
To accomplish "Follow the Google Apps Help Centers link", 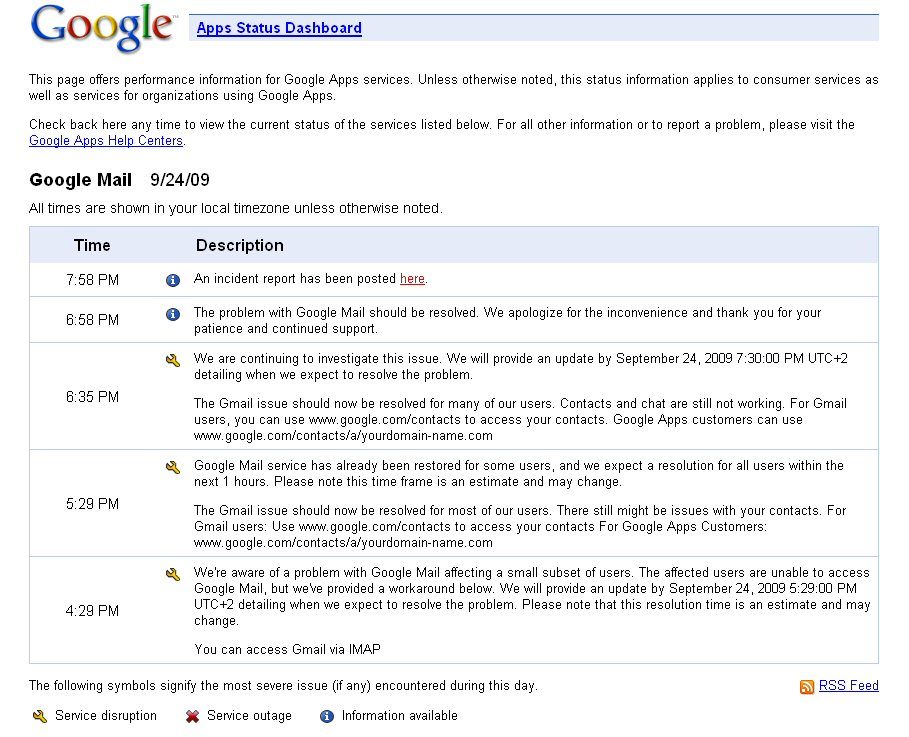I will pos(105,140).
